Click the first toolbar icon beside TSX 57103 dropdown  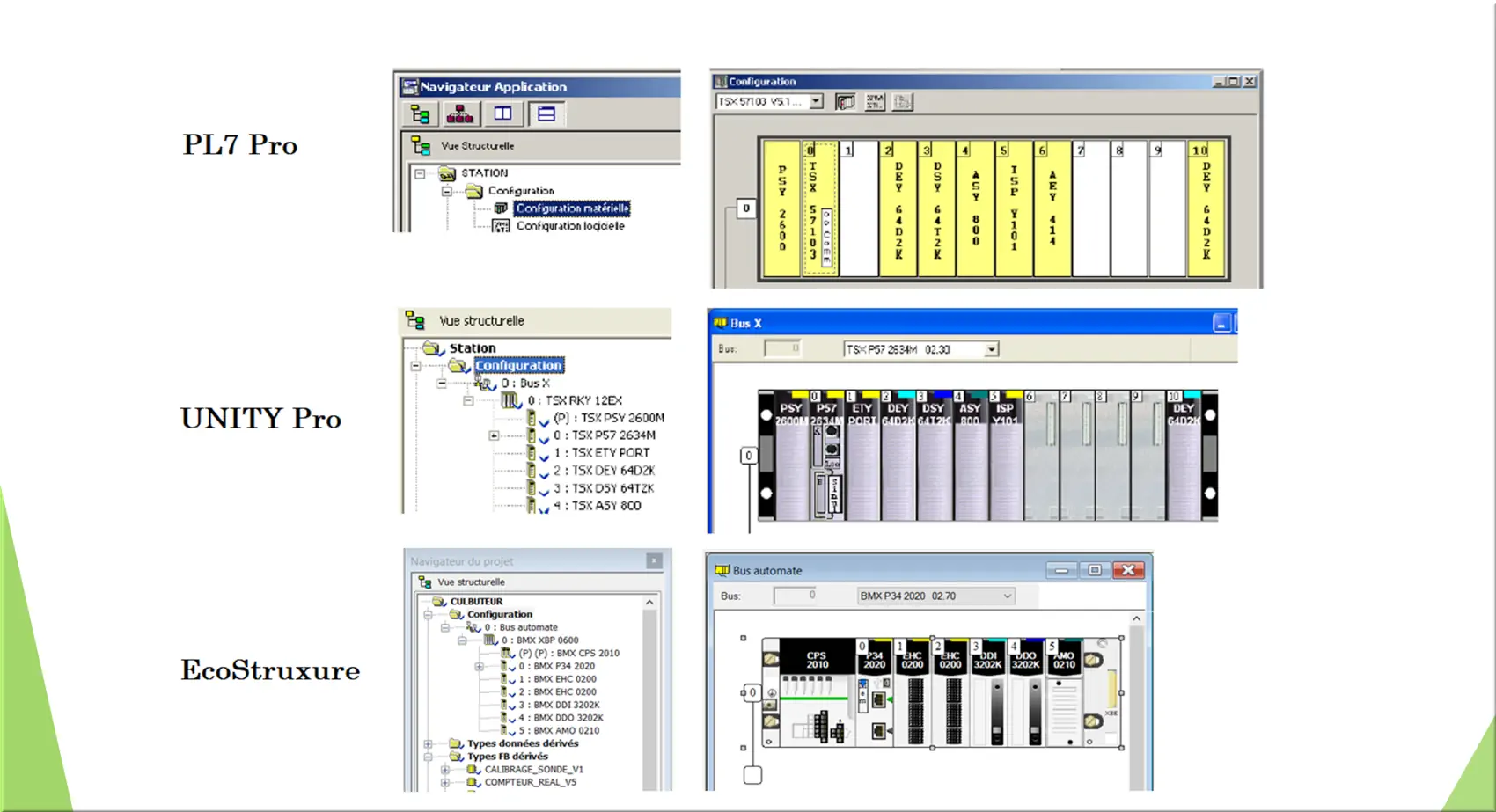point(845,102)
